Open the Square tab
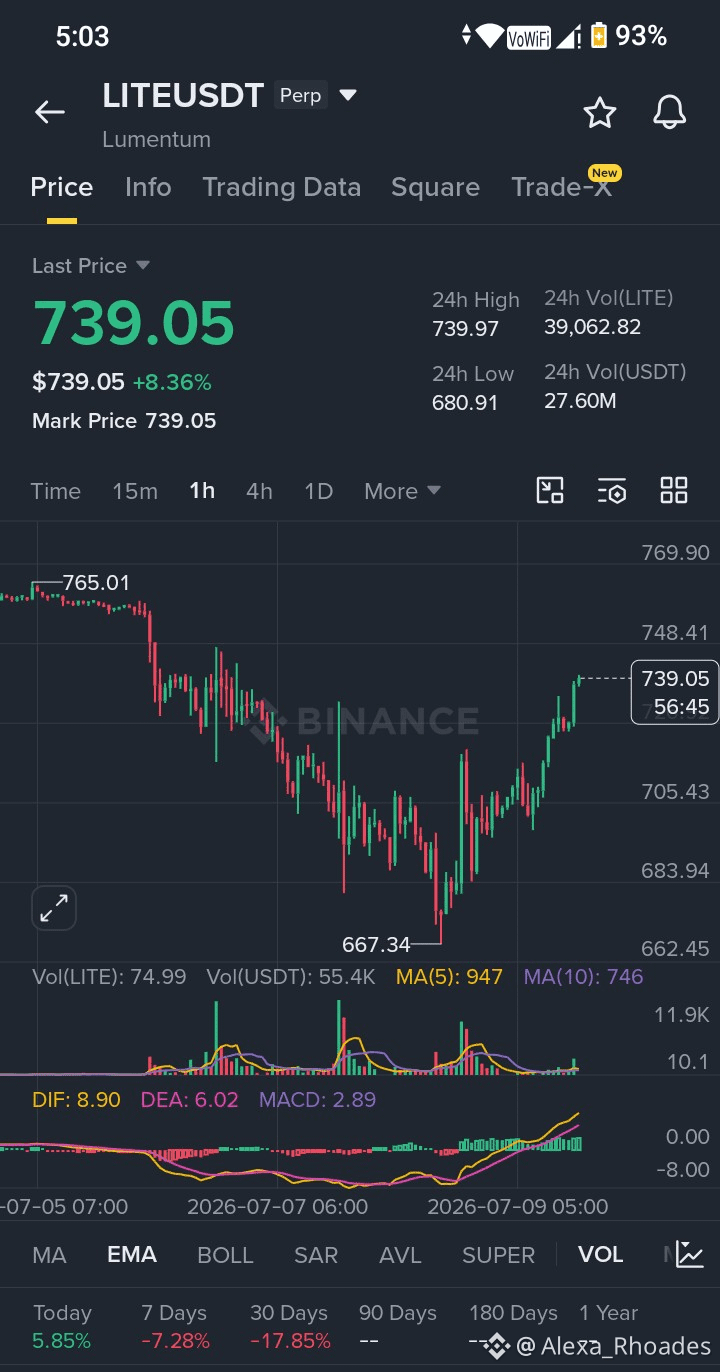 click(435, 187)
